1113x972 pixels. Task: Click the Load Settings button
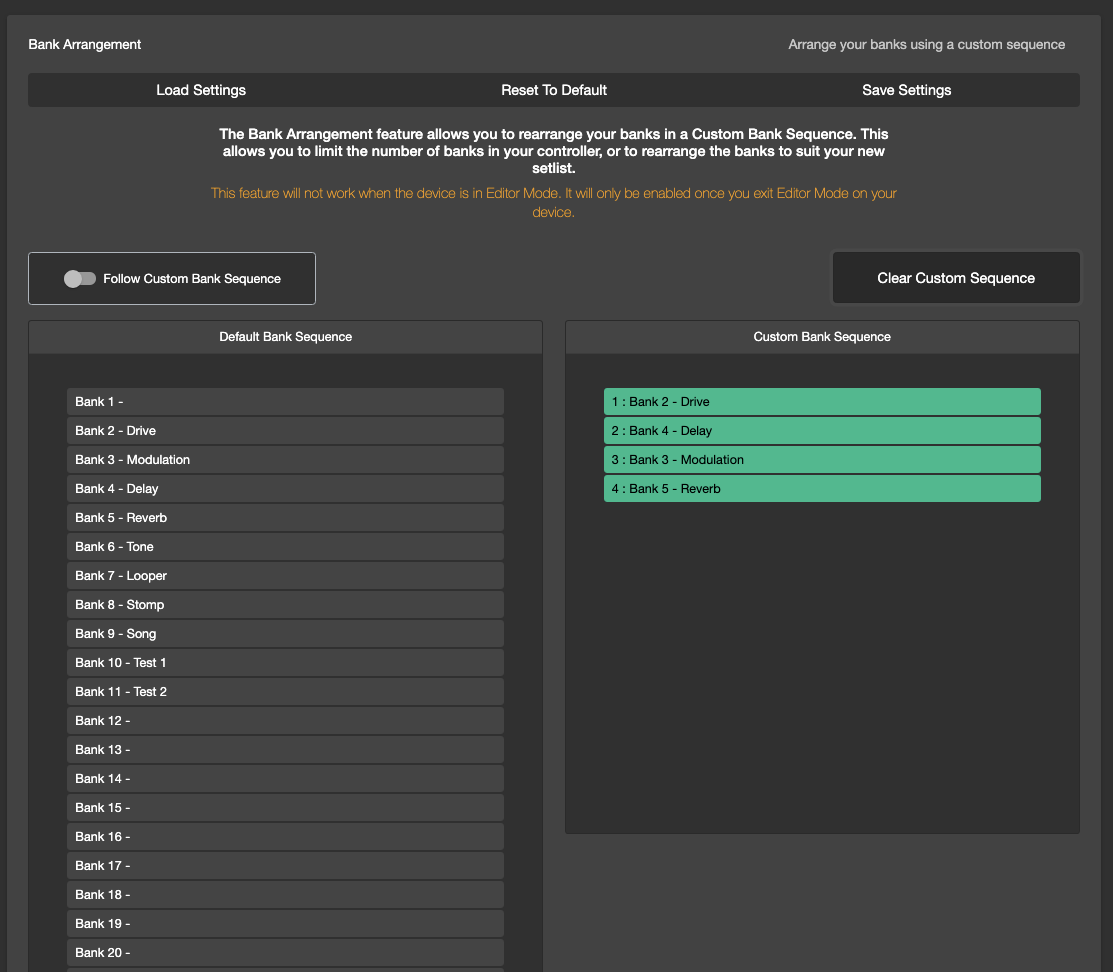(x=201, y=90)
